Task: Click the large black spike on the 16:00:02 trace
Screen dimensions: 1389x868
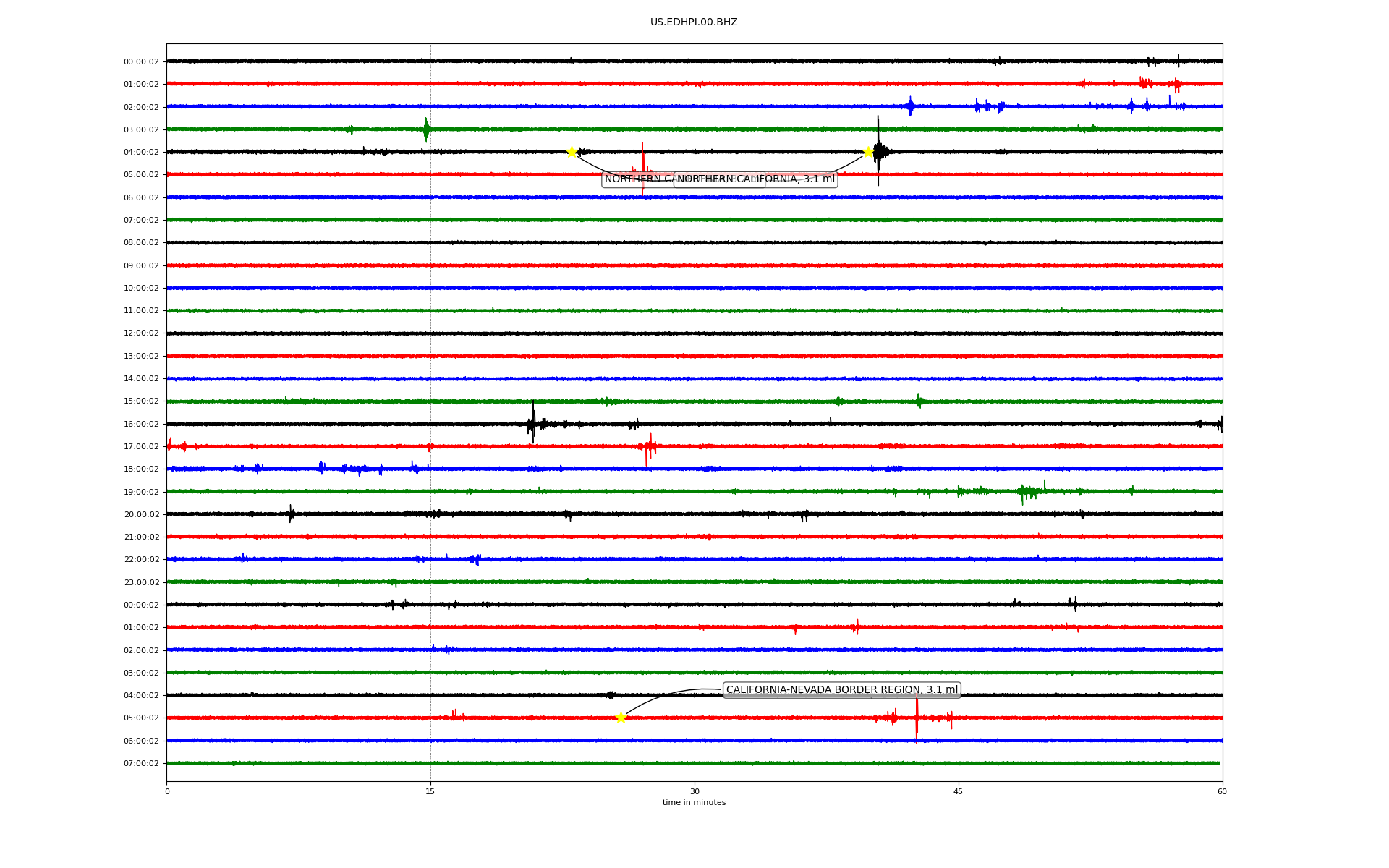Action: (533, 422)
